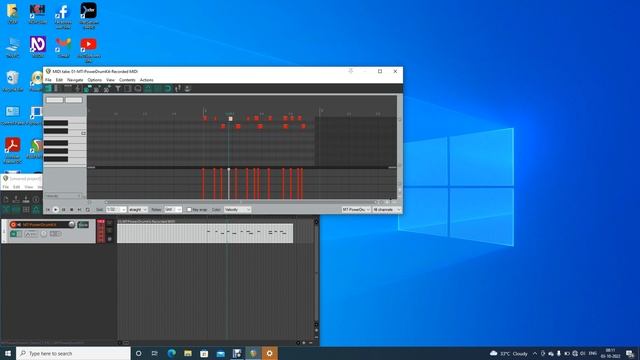
Task: Click new project icon in REAPER main toolbar
Action: pyautogui.click(x=6, y=199)
